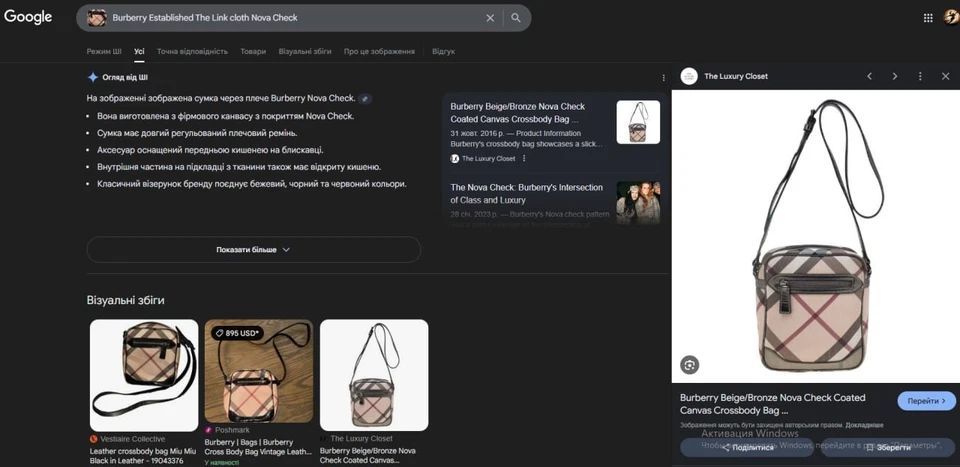This screenshot has height=467, width=960.
Task: Go to next image in side panel
Action: tap(894, 77)
